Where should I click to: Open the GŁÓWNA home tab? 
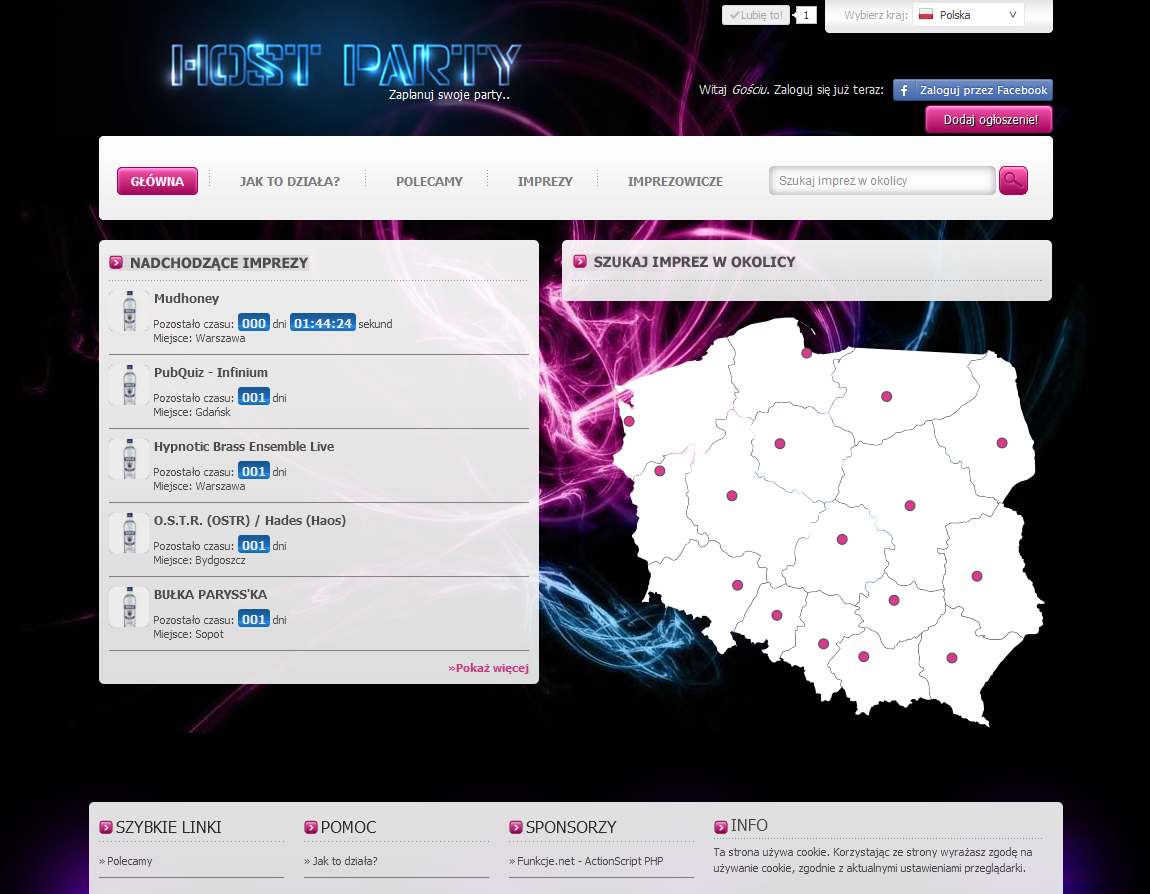(x=157, y=181)
